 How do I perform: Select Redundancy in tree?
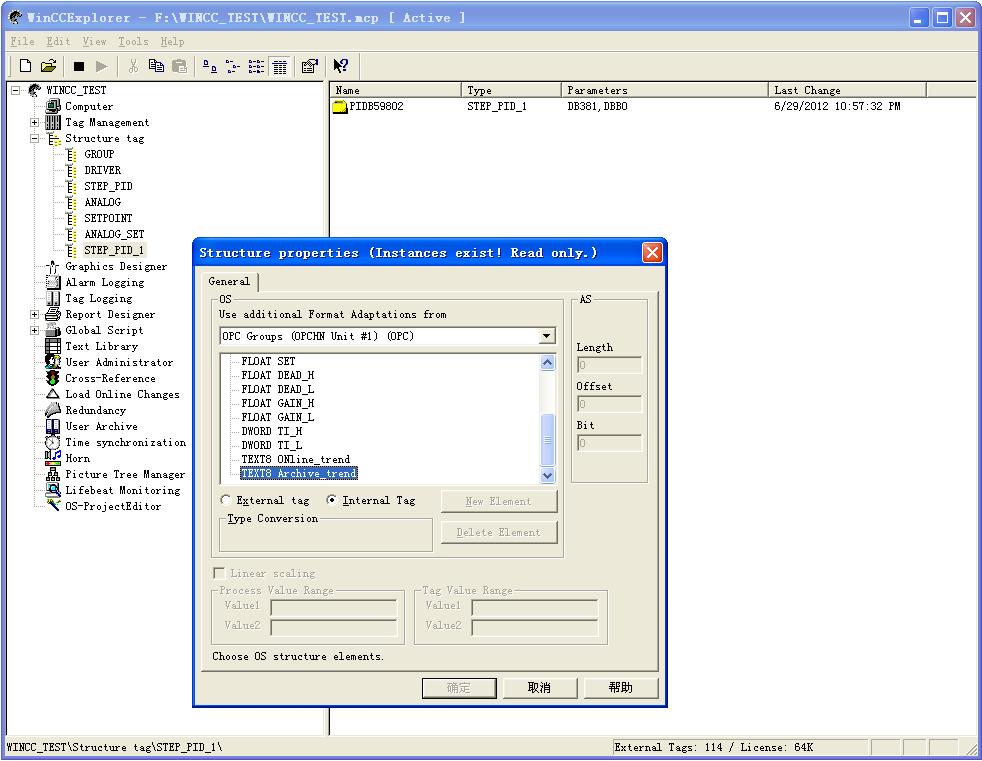[95, 410]
